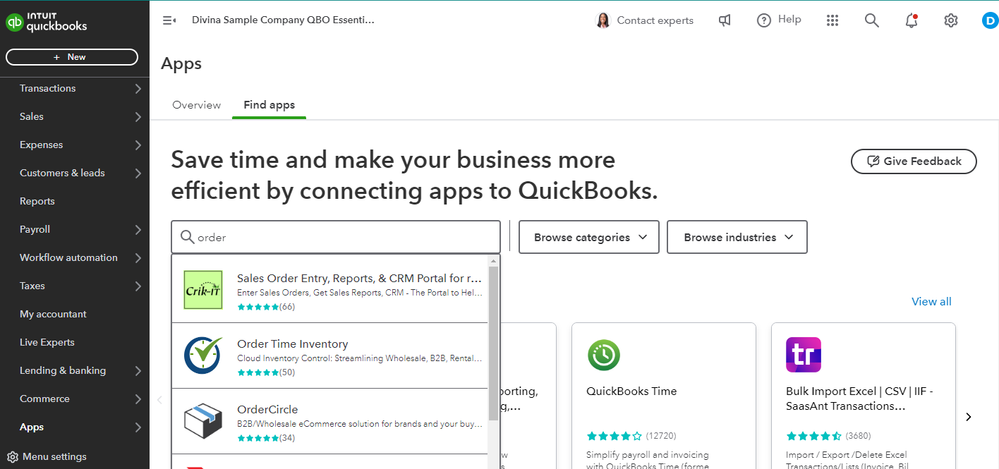Click the QuickBooks Time clock logo
Image resolution: width=999 pixels, height=469 pixels.
pos(604,355)
